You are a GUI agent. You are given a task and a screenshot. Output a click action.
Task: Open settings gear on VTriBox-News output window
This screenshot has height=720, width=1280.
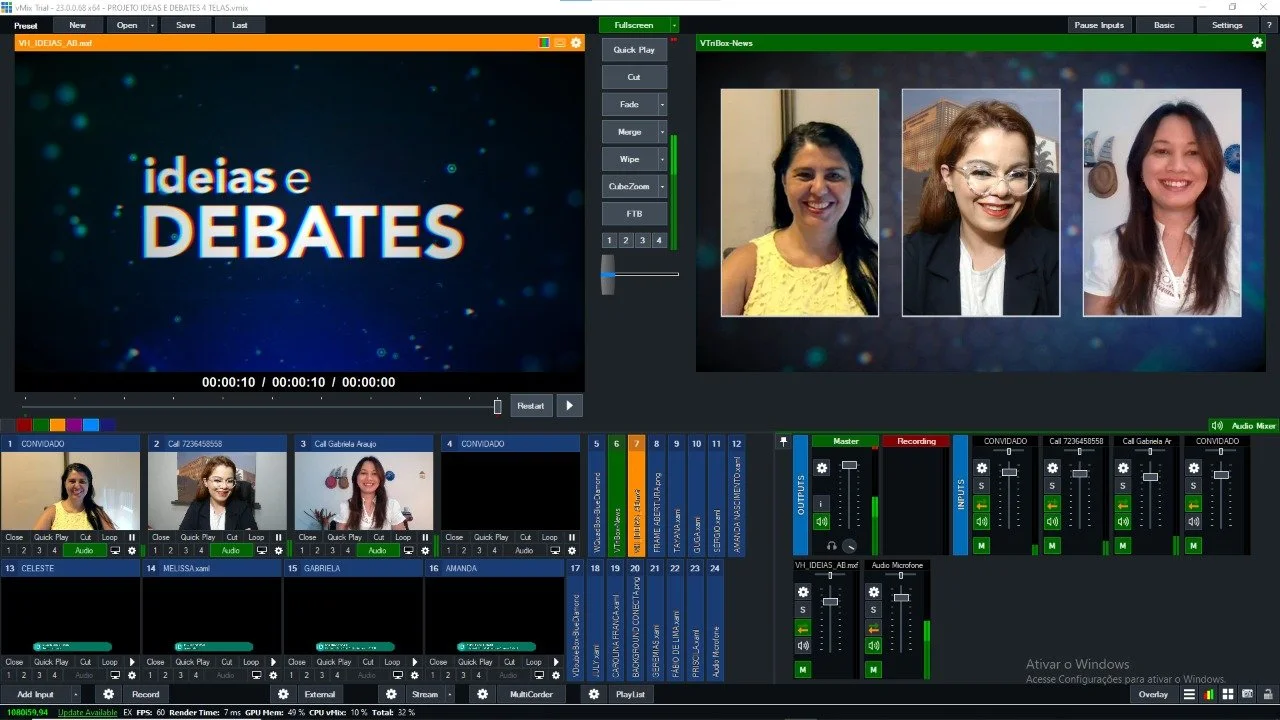pyautogui.click(x=1257, y=43)
